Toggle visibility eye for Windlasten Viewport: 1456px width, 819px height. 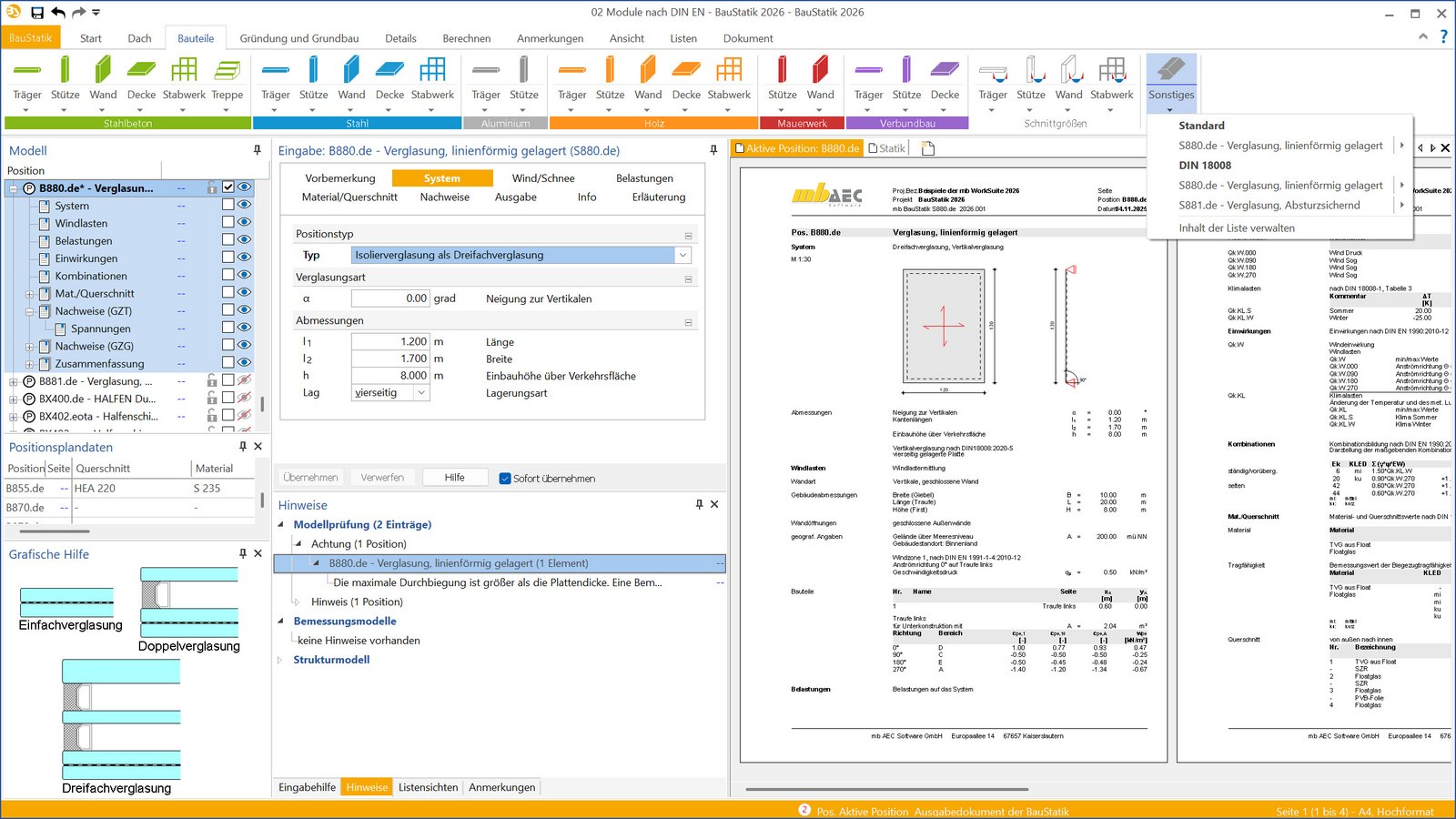pos(244,223)
